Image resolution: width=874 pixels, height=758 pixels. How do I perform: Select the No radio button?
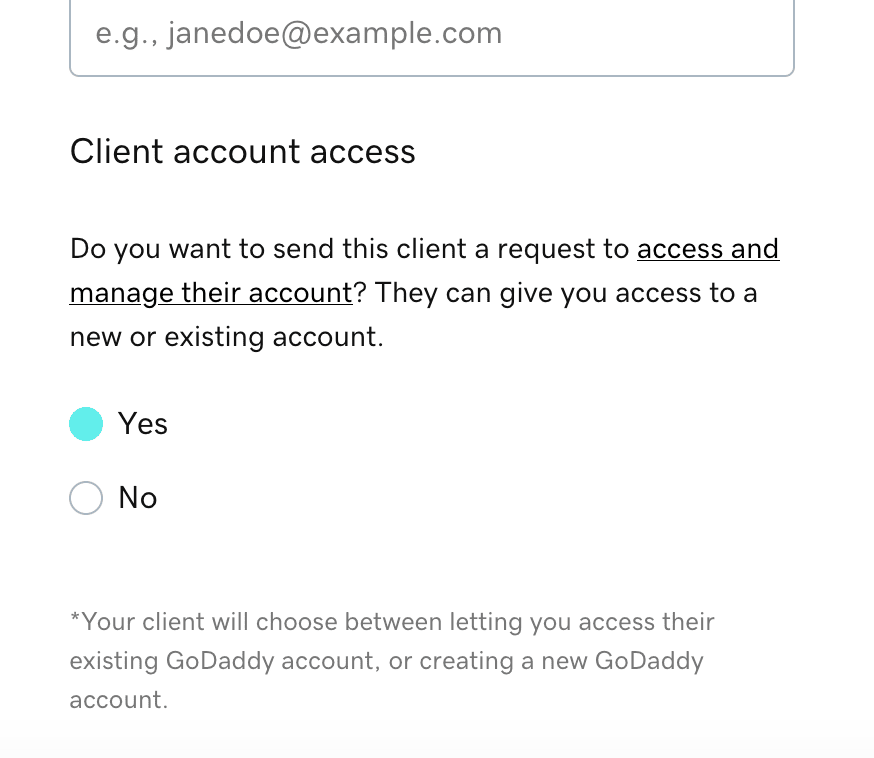(x=86, y=498)
